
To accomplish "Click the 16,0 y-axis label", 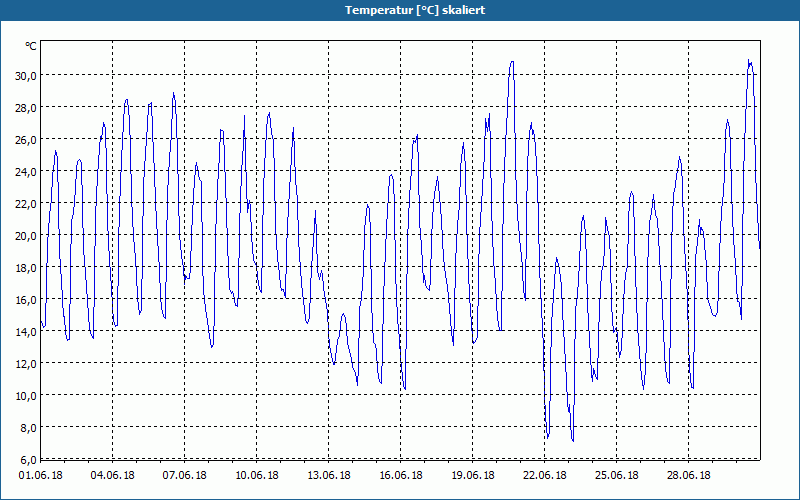I will pos(26,299).
